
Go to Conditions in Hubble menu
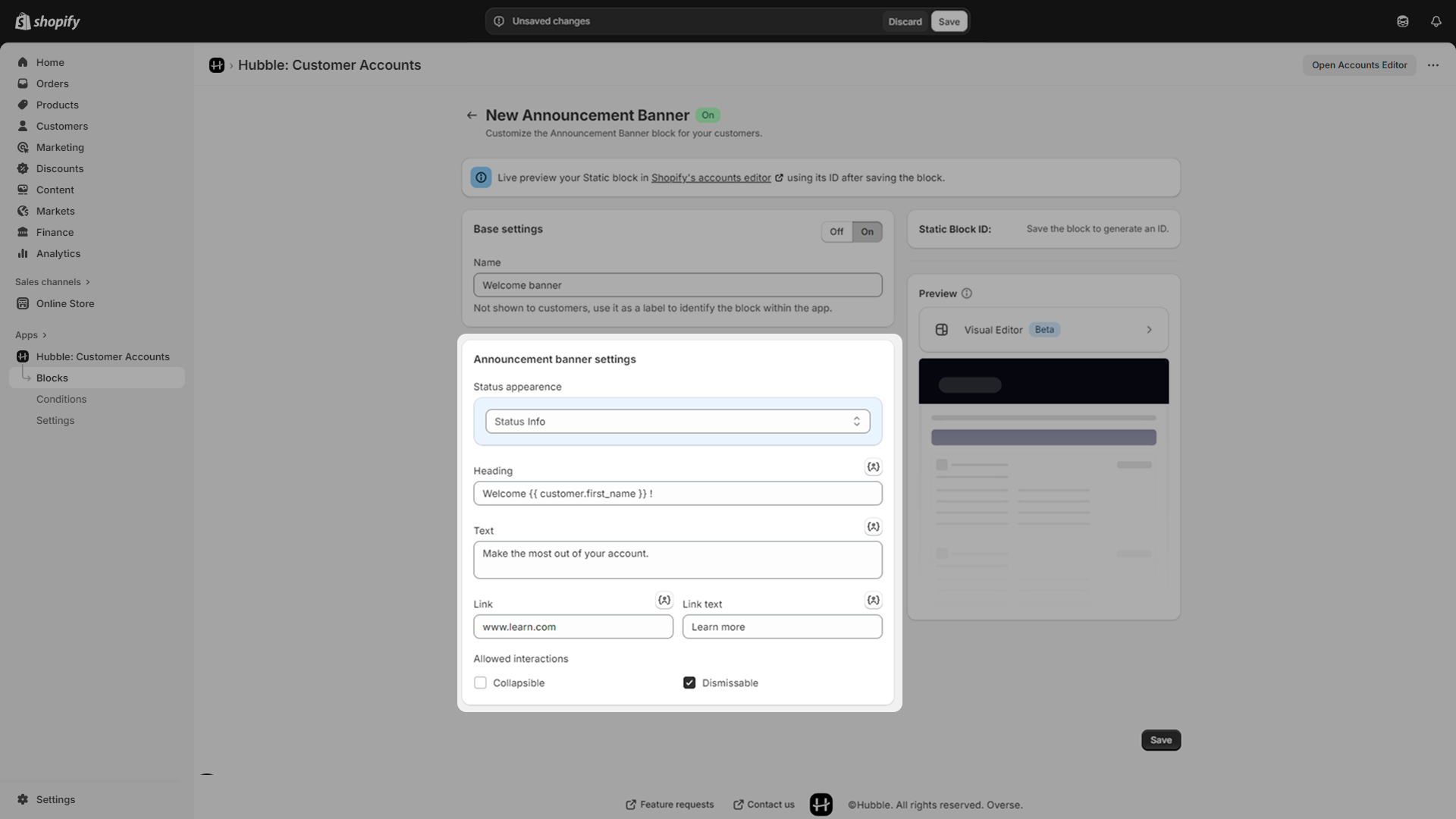[61, 400]
